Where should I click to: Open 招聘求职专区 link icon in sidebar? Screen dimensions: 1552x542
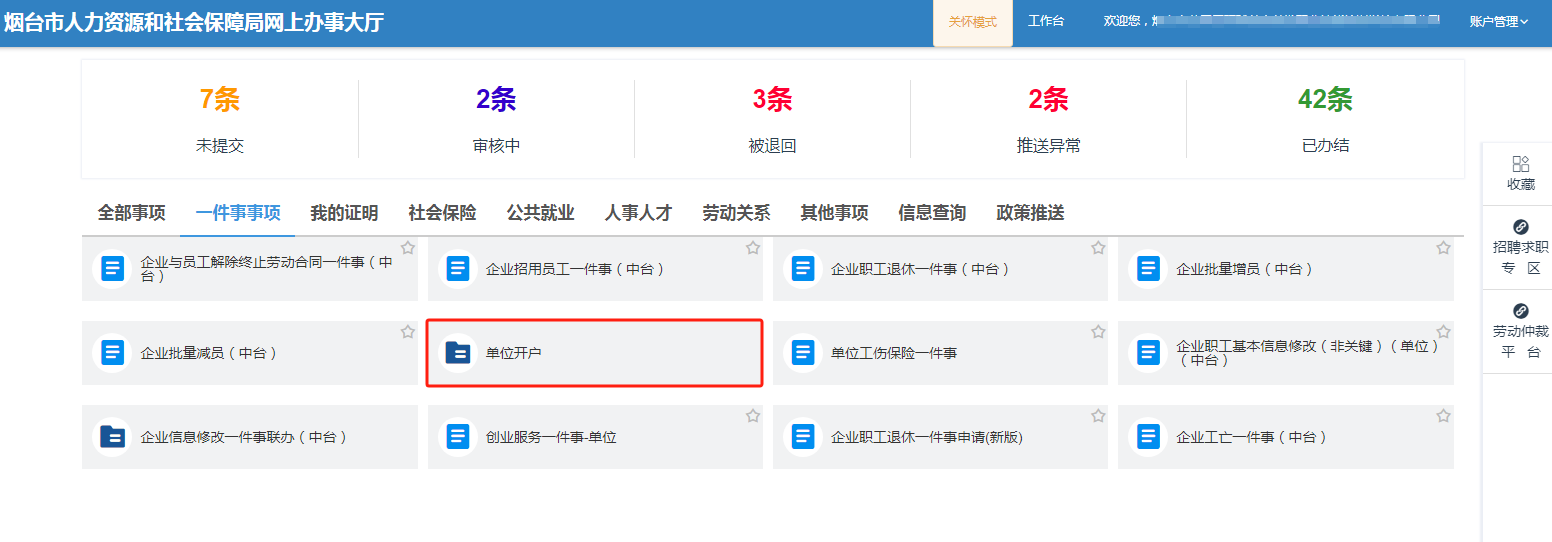tap(1520, 227)
